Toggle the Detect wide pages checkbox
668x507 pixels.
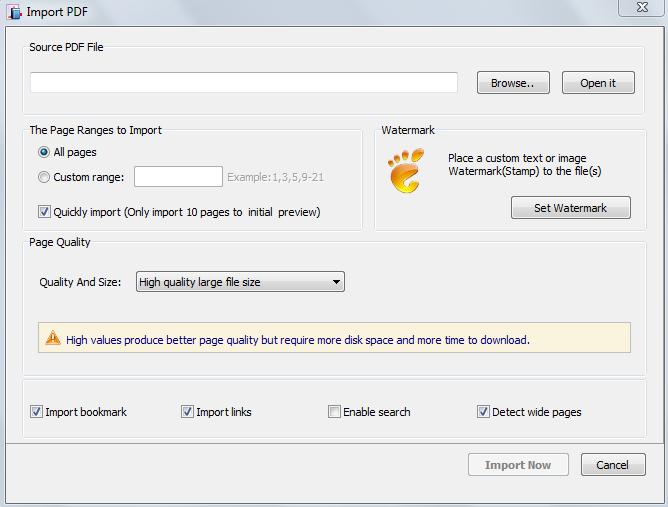pyautogui.click(x=484, y=412)
